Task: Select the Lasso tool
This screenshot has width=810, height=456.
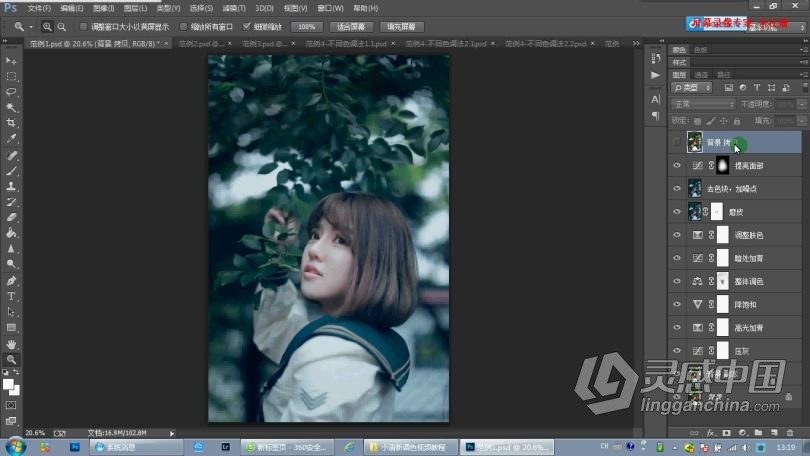Action: [x=11, y=92]
